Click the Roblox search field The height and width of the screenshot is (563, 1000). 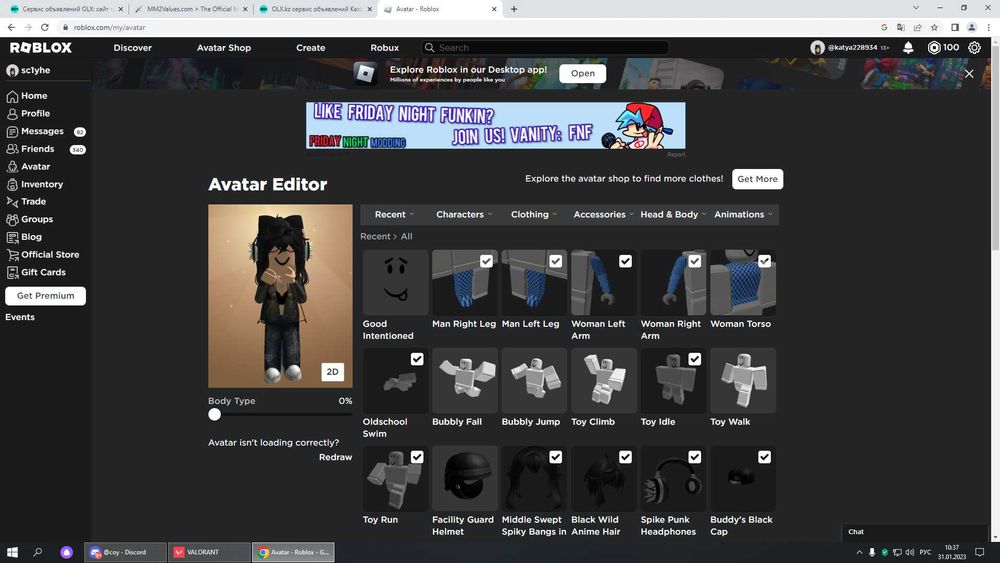pyautogui.click(x=546, y=48)
